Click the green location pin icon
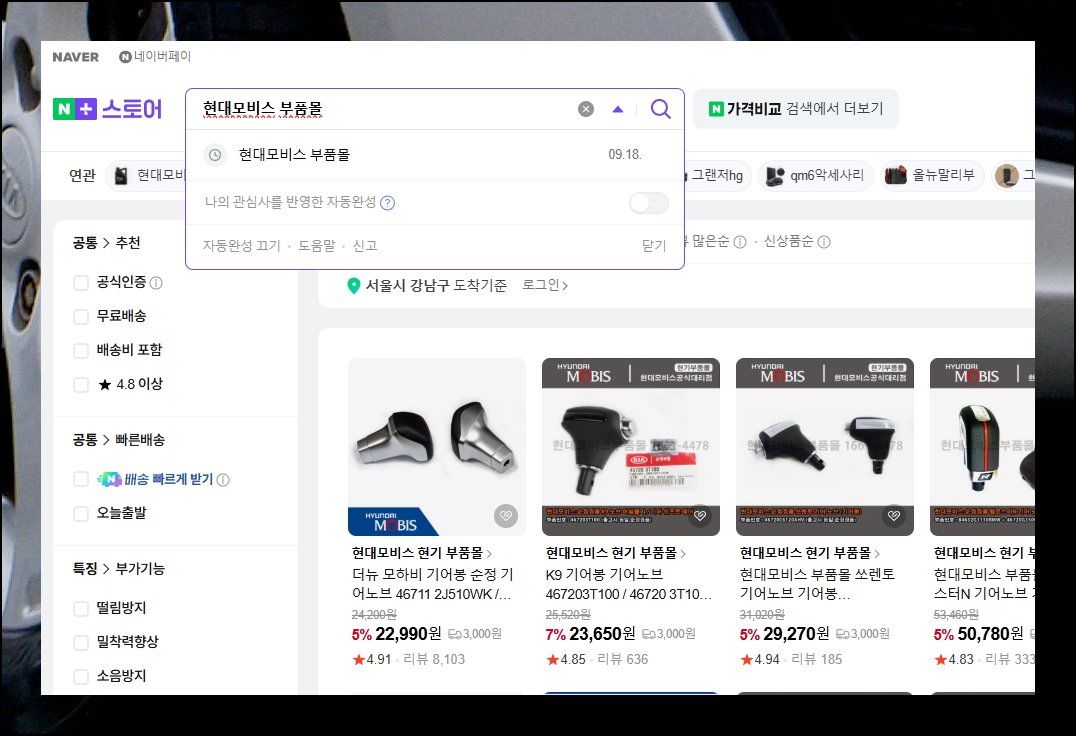The height and width of the screenshot is (736, 1076). [353, 285]
